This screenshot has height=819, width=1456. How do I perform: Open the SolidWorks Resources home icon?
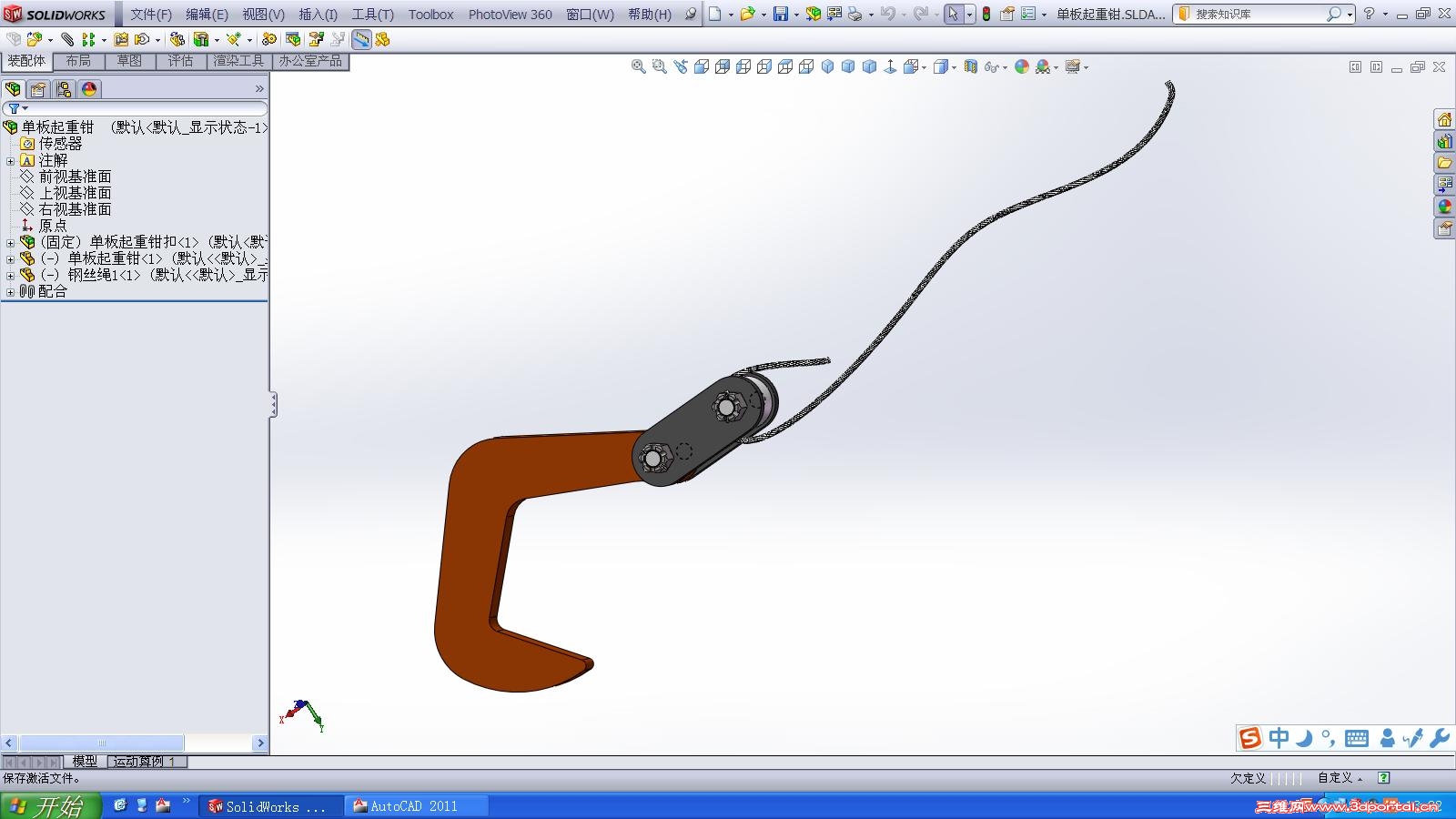point(1444,119)
